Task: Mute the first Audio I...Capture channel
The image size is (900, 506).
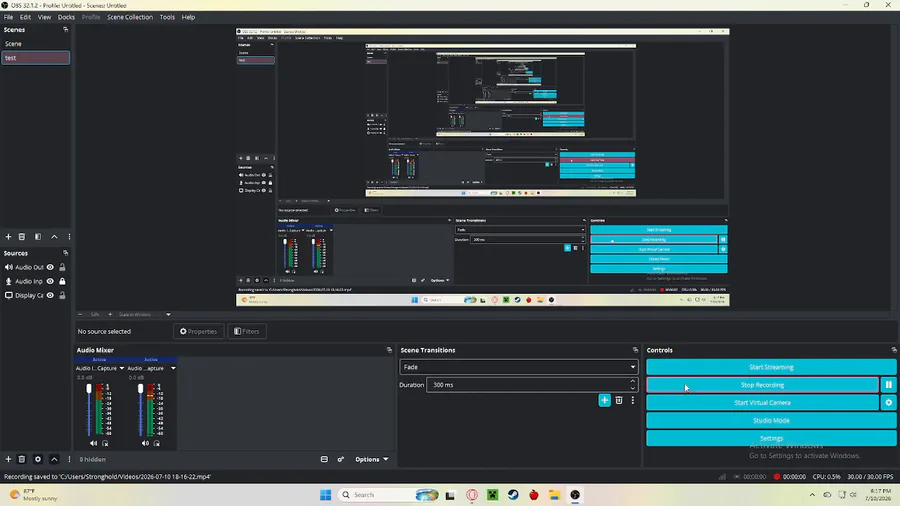Action: tap(94, 443)
